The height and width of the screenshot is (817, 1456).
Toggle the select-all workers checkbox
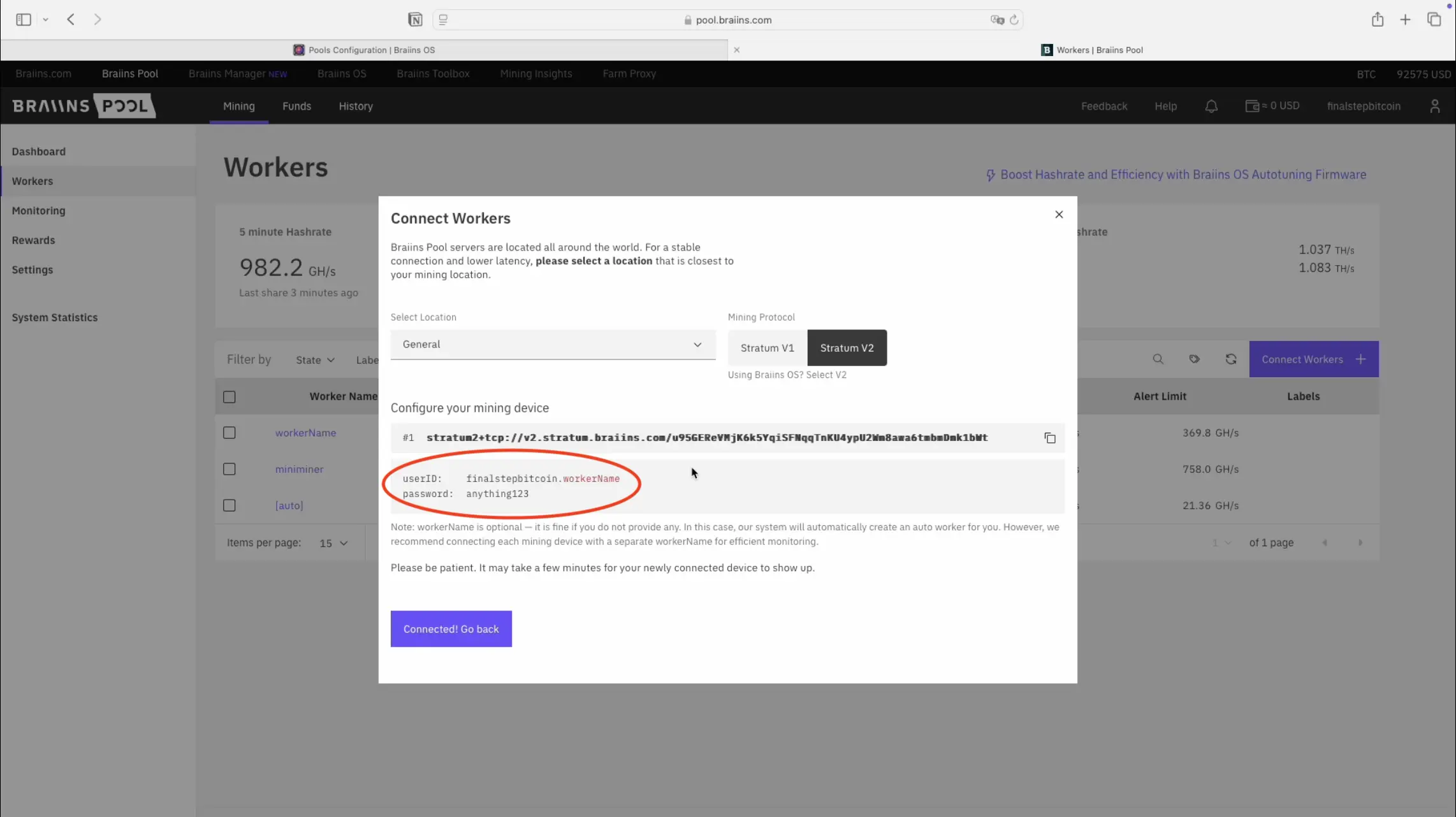click(x=229, y=397)
